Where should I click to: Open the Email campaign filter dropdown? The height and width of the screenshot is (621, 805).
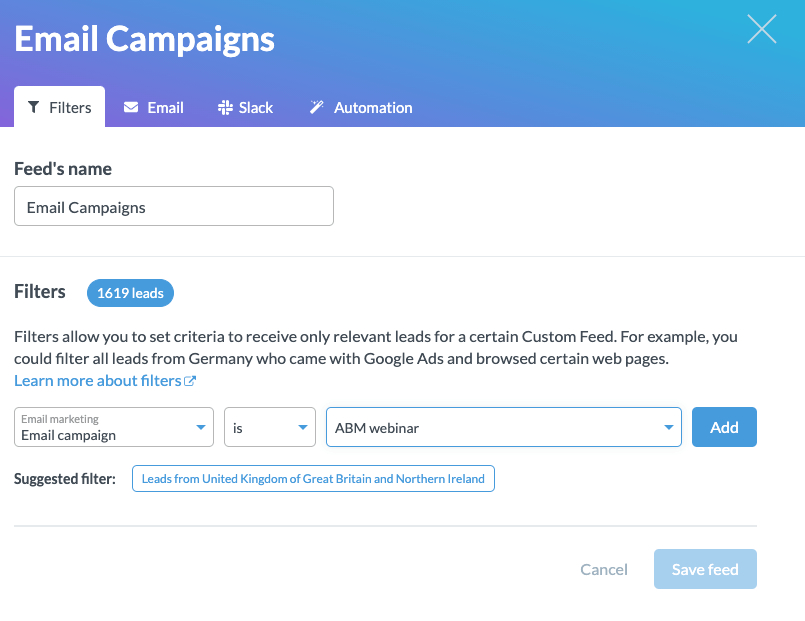pos(113,427)
